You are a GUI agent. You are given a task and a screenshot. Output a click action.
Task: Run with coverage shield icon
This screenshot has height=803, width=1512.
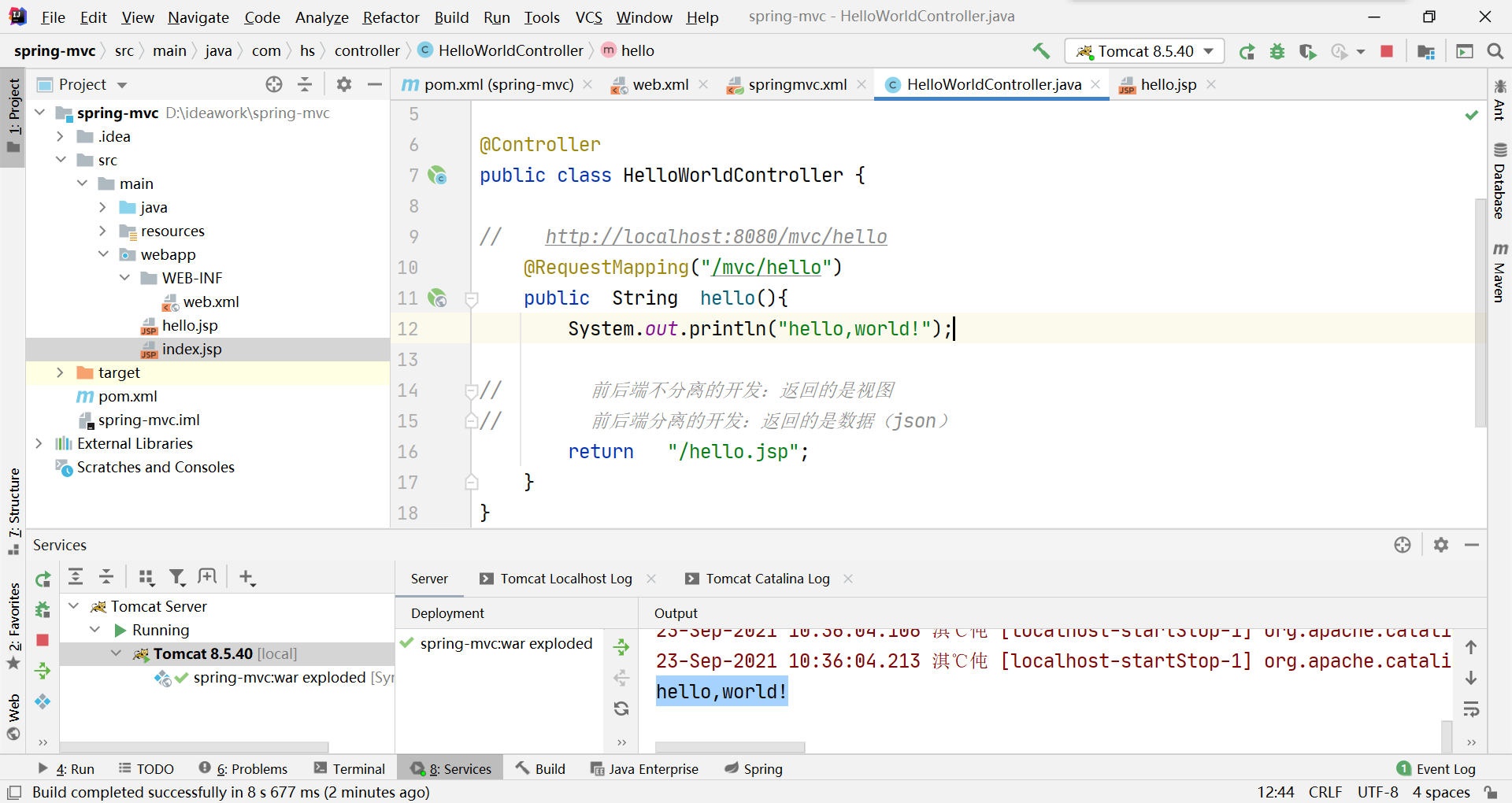[1308, 51]
